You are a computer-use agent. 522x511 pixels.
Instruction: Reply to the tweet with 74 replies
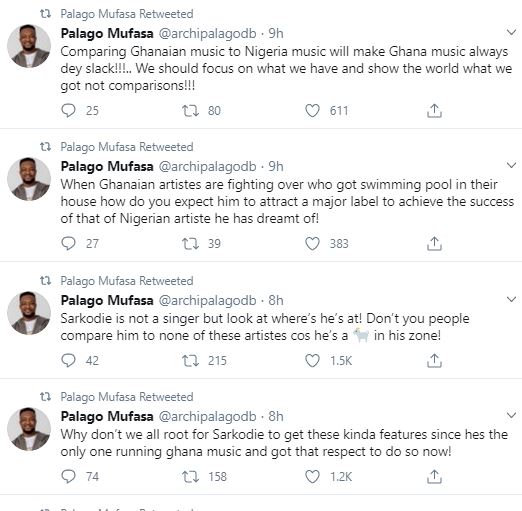coord(68,476)
